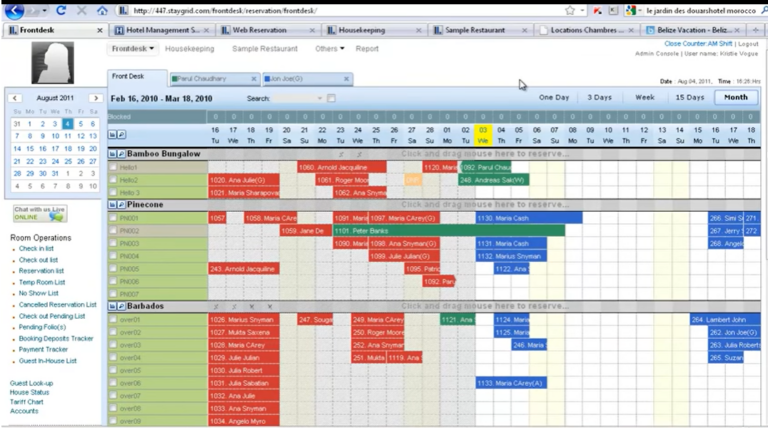768x428 pixels.
Task: Expand the Others menu
Action: click(x=330, y=48)
